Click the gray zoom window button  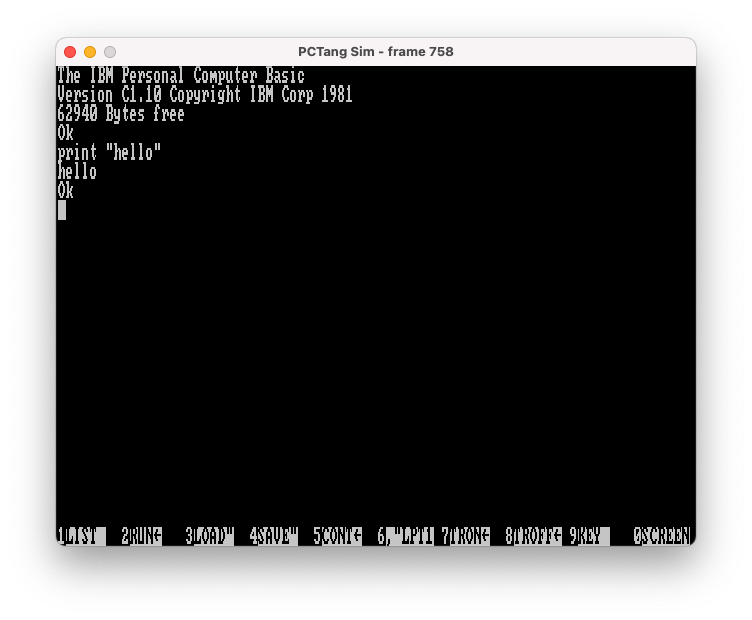click(110, 52)
